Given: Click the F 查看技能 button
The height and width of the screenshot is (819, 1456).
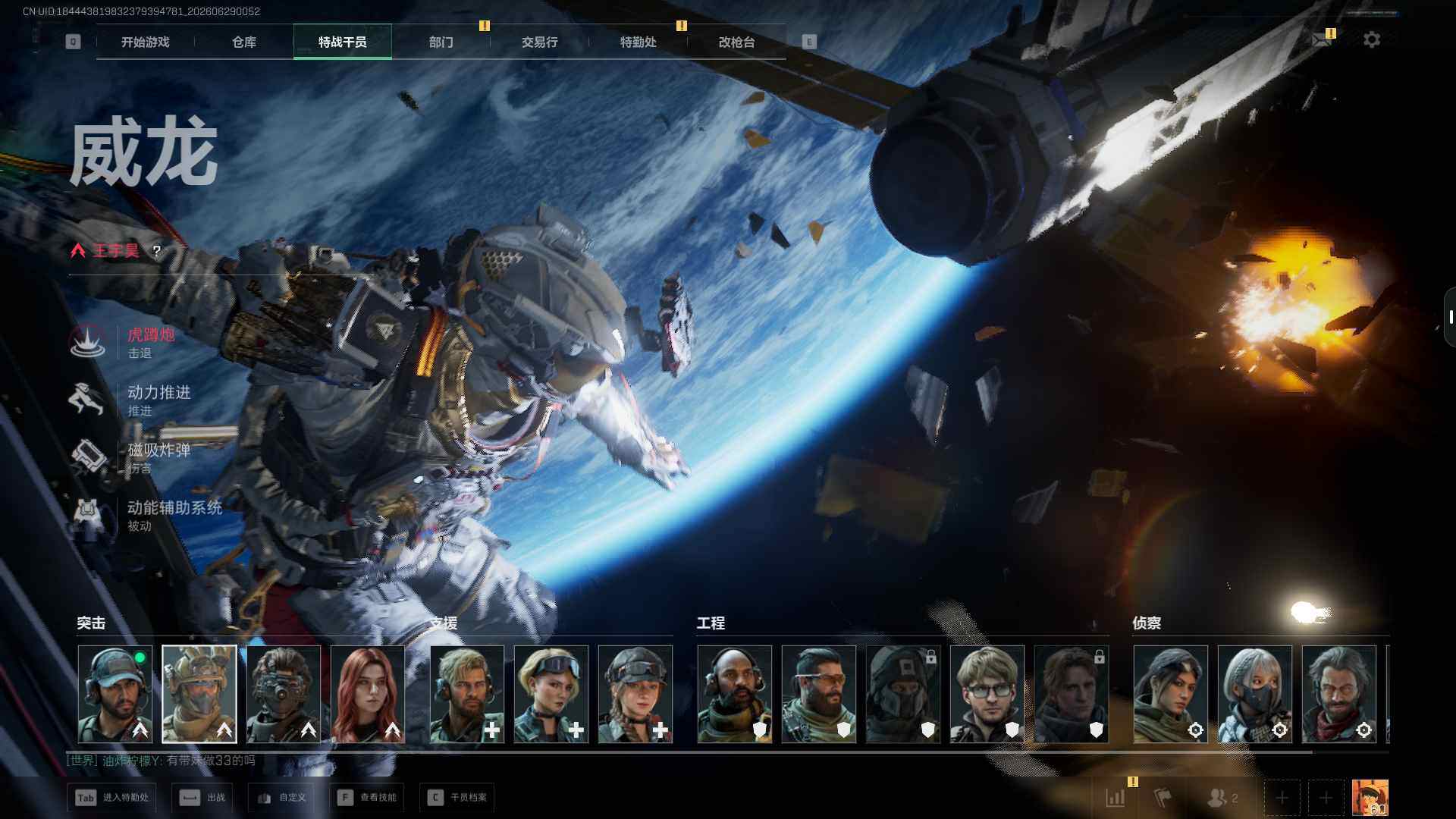Looking at the screenshot, I should click(368, 798).
